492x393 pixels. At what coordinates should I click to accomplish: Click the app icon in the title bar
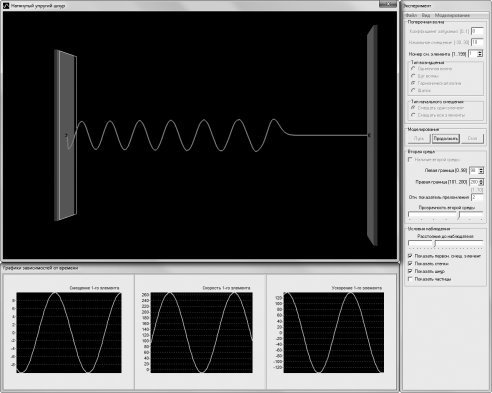click(6, 5)
